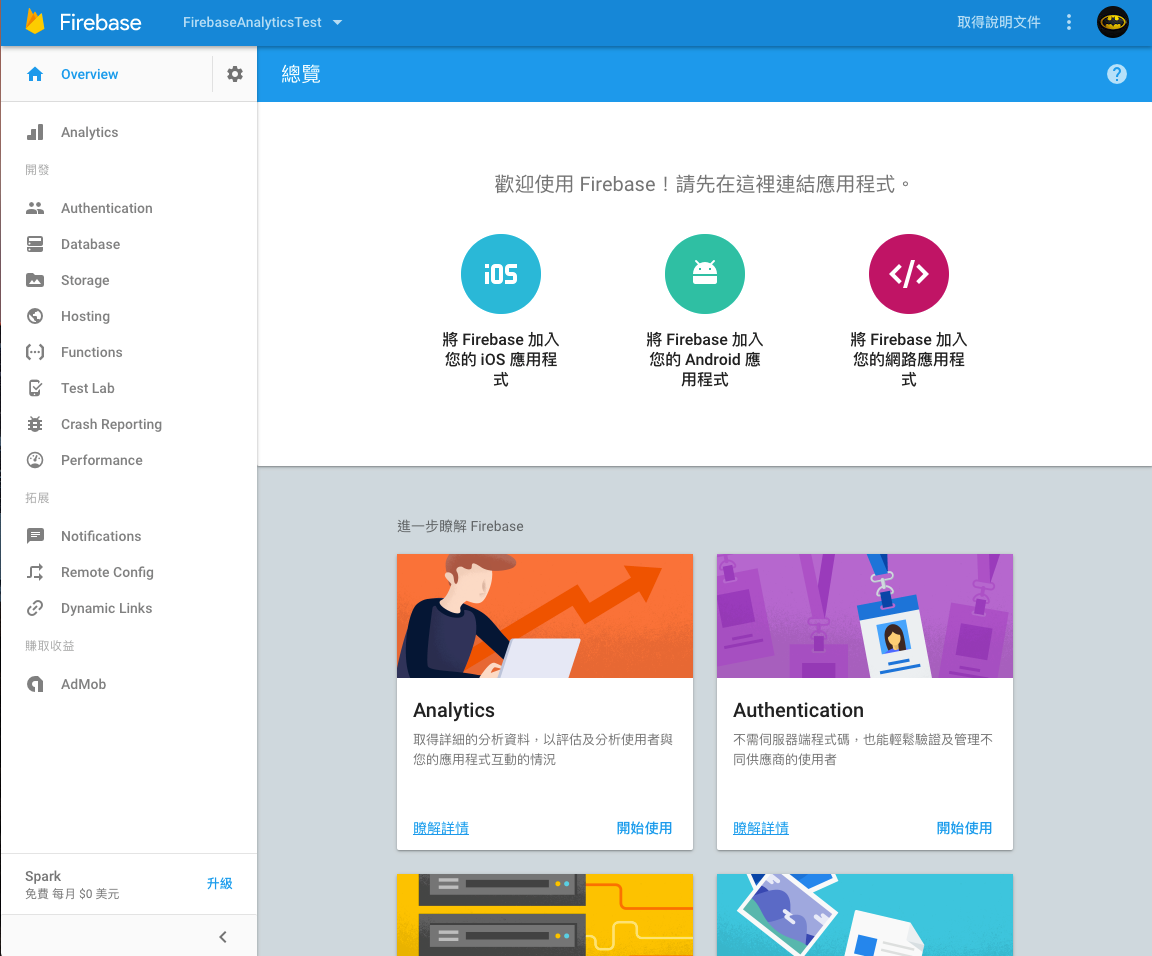Click the Analytics bar chart icon
The width and height of the screenshot is (1152, 956).
click(x=35, y=132)
